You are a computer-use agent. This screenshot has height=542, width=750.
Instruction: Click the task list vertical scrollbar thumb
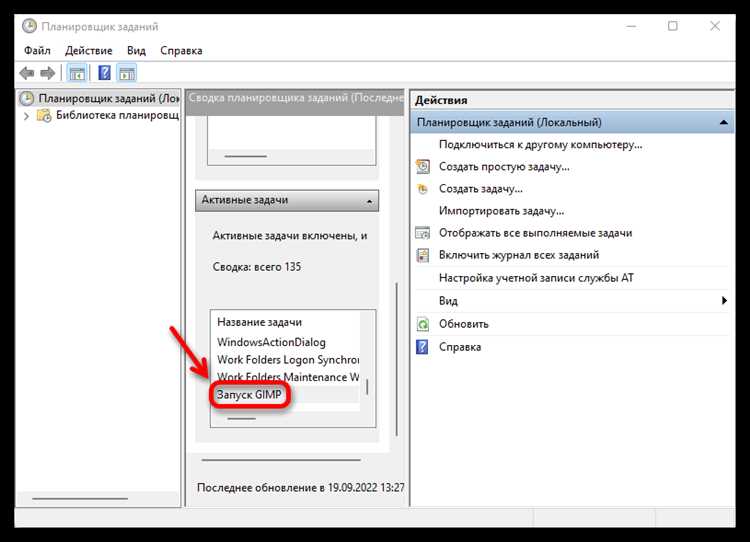(367, 387)
